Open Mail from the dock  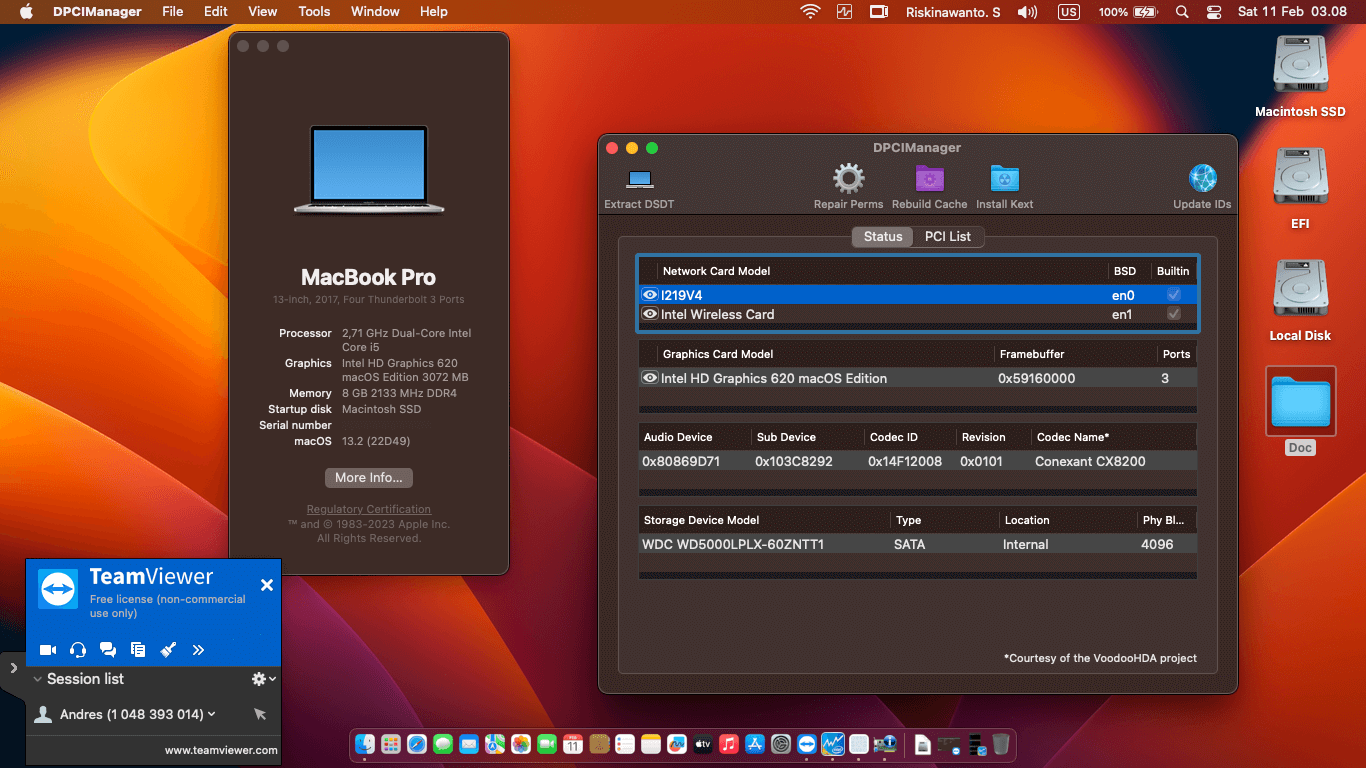click(469, 744)
